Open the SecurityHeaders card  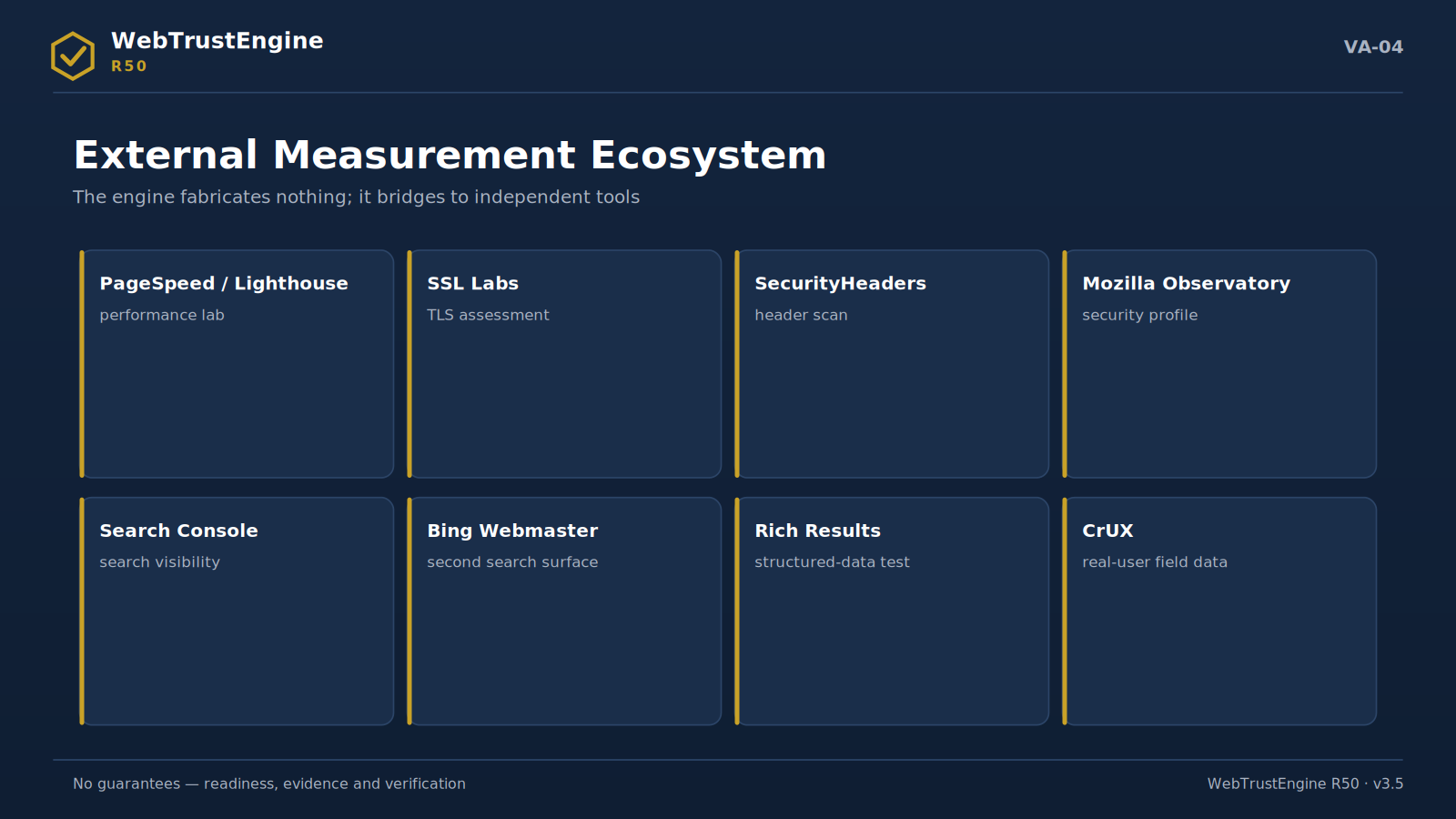coord(892,364)
